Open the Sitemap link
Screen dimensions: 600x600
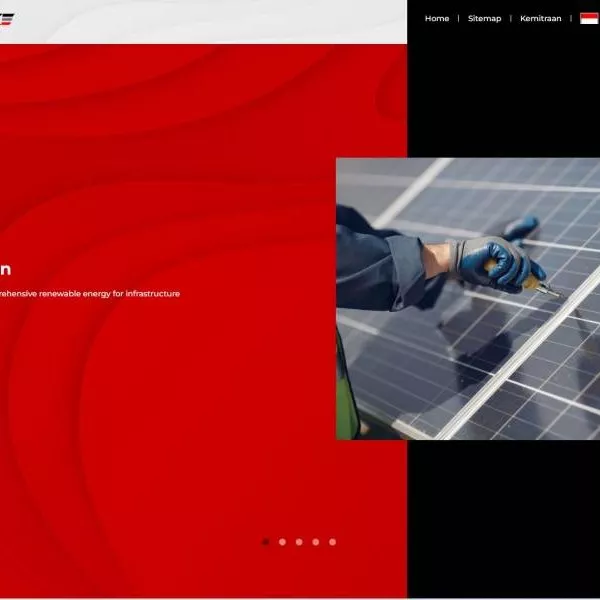pos(484,18)
